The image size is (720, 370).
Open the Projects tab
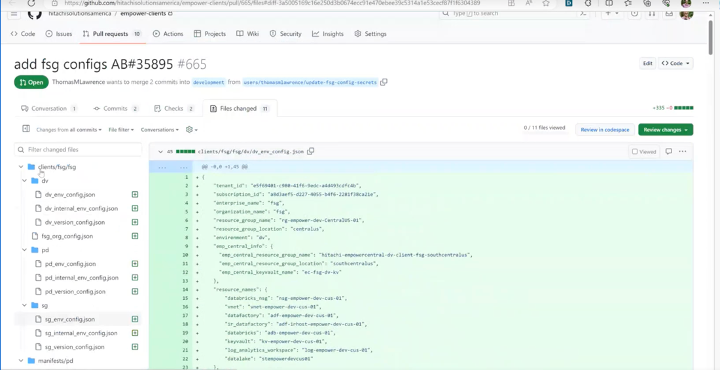pyautogui.click(x=210, y=34)
